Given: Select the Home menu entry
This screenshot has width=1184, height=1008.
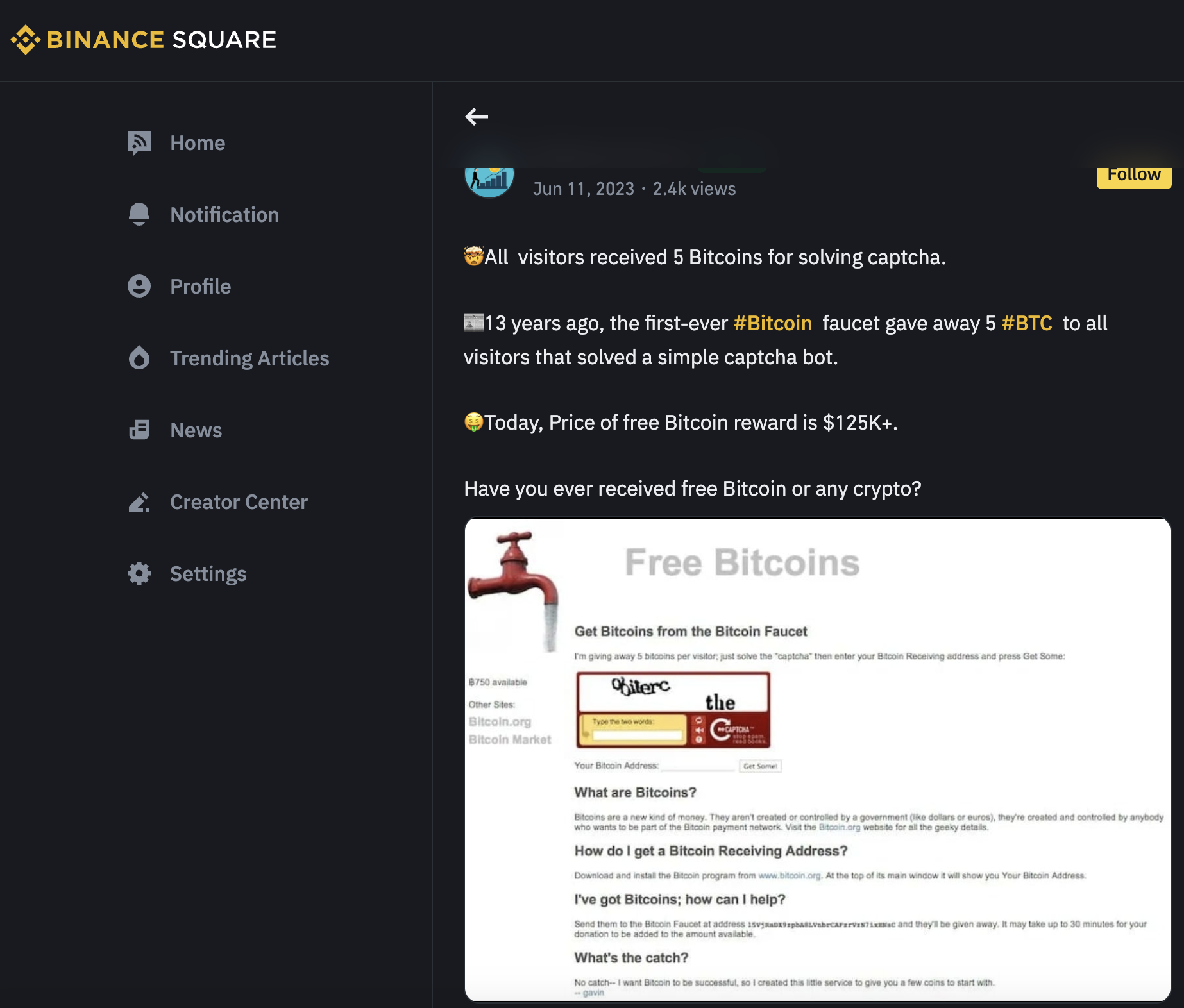Looking at the screenshot, I should [197, 142].
